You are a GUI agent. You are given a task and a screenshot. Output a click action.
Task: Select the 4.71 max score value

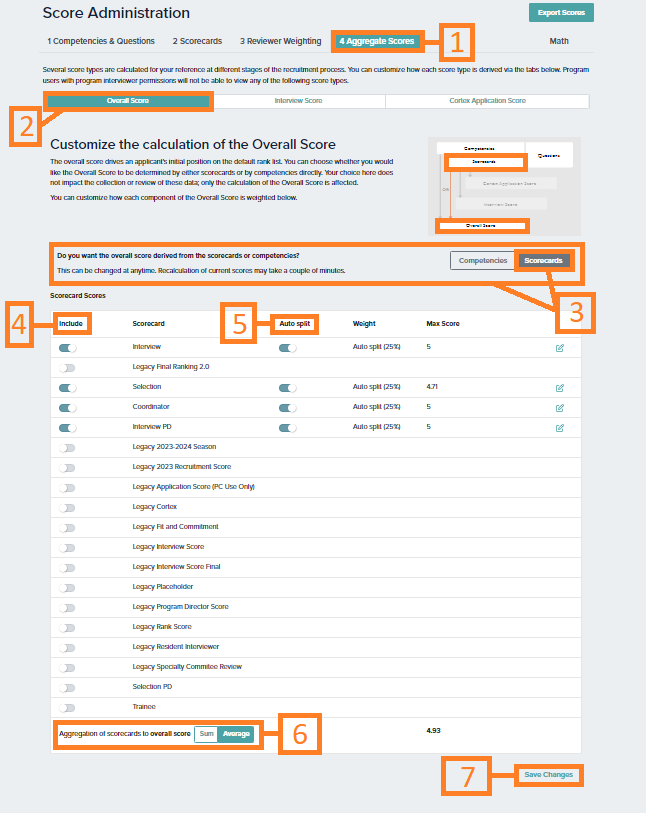(x=432, y=387)
